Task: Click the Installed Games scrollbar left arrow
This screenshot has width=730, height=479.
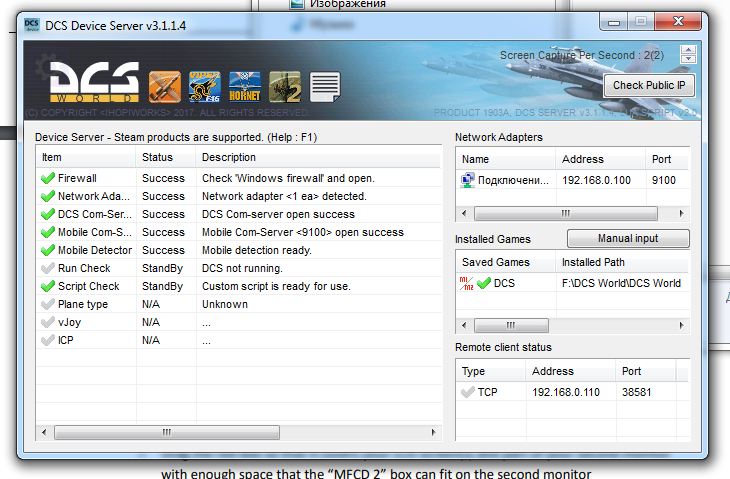Action: pos(464,325)
